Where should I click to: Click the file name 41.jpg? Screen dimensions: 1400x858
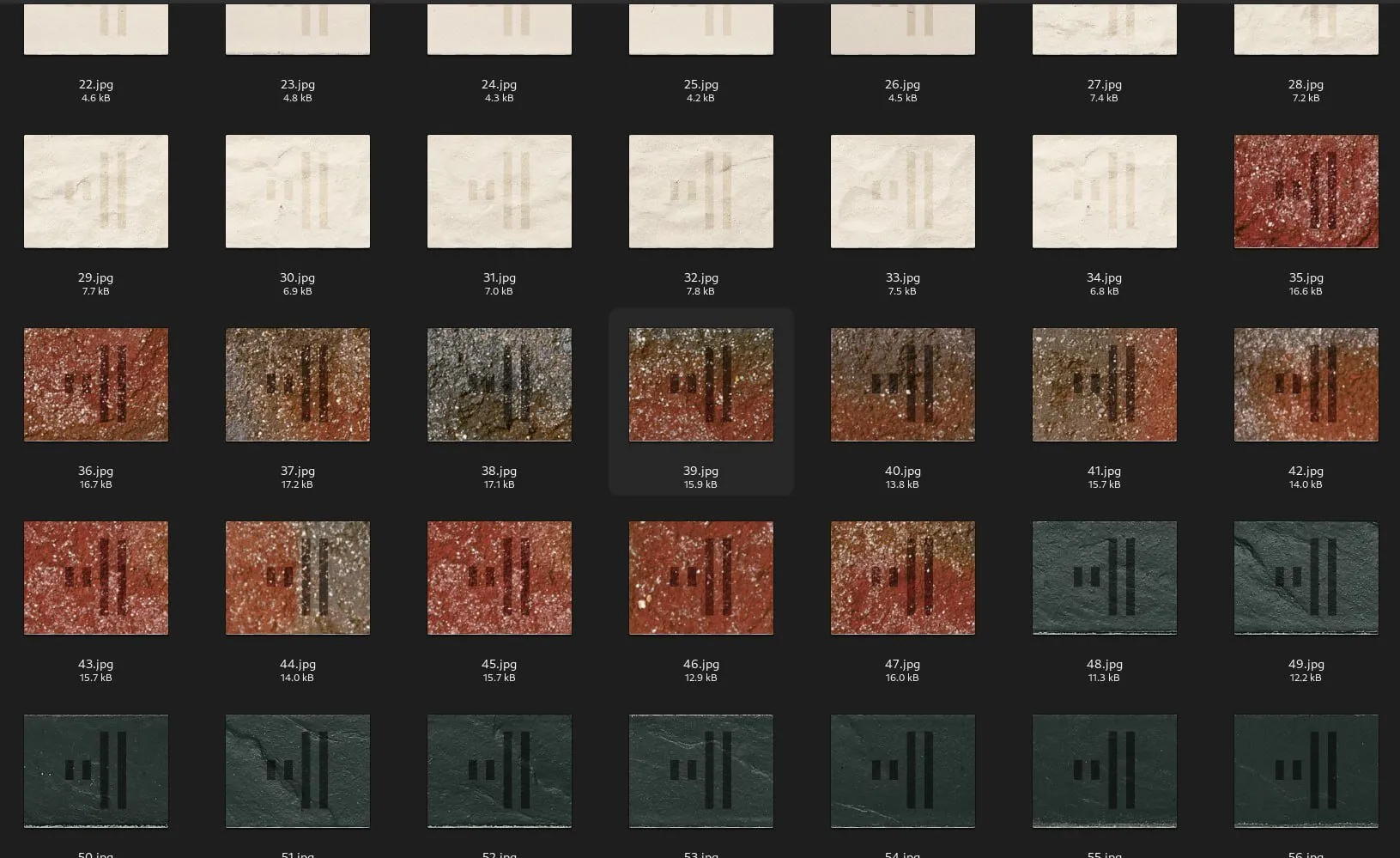pyautogui.click(x=1105, y=471)
